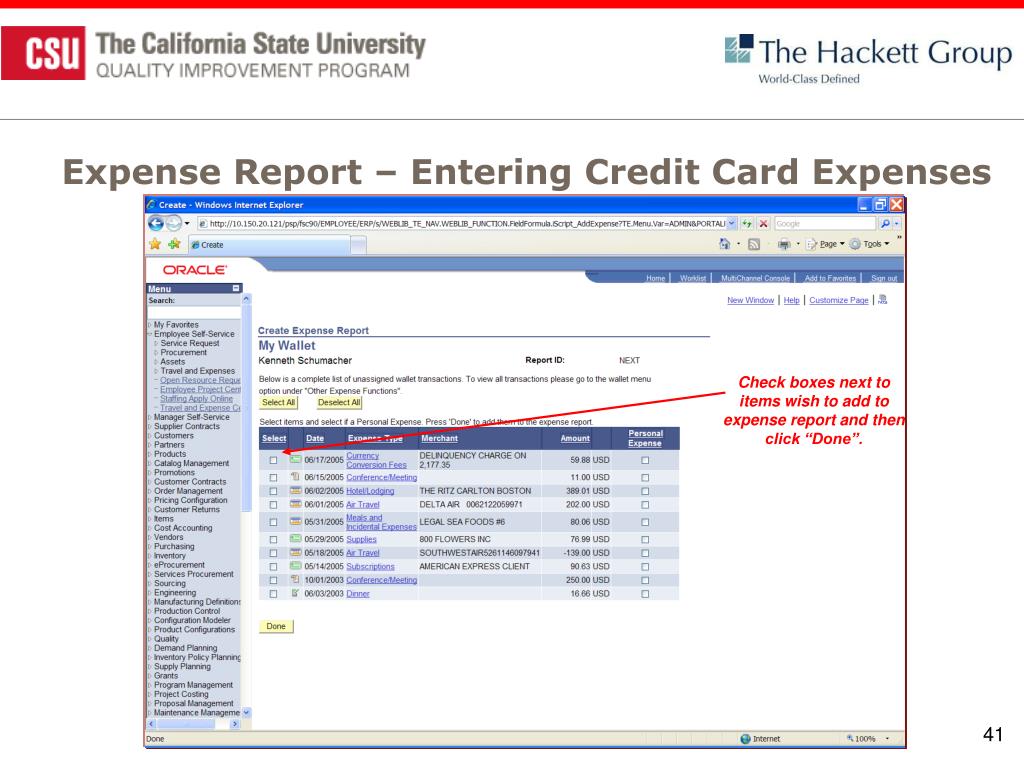The height and width of the screenshot is (768, 1024).
Task: Click the Refresh icon beside address bar
Action: (x=747, y=223)
